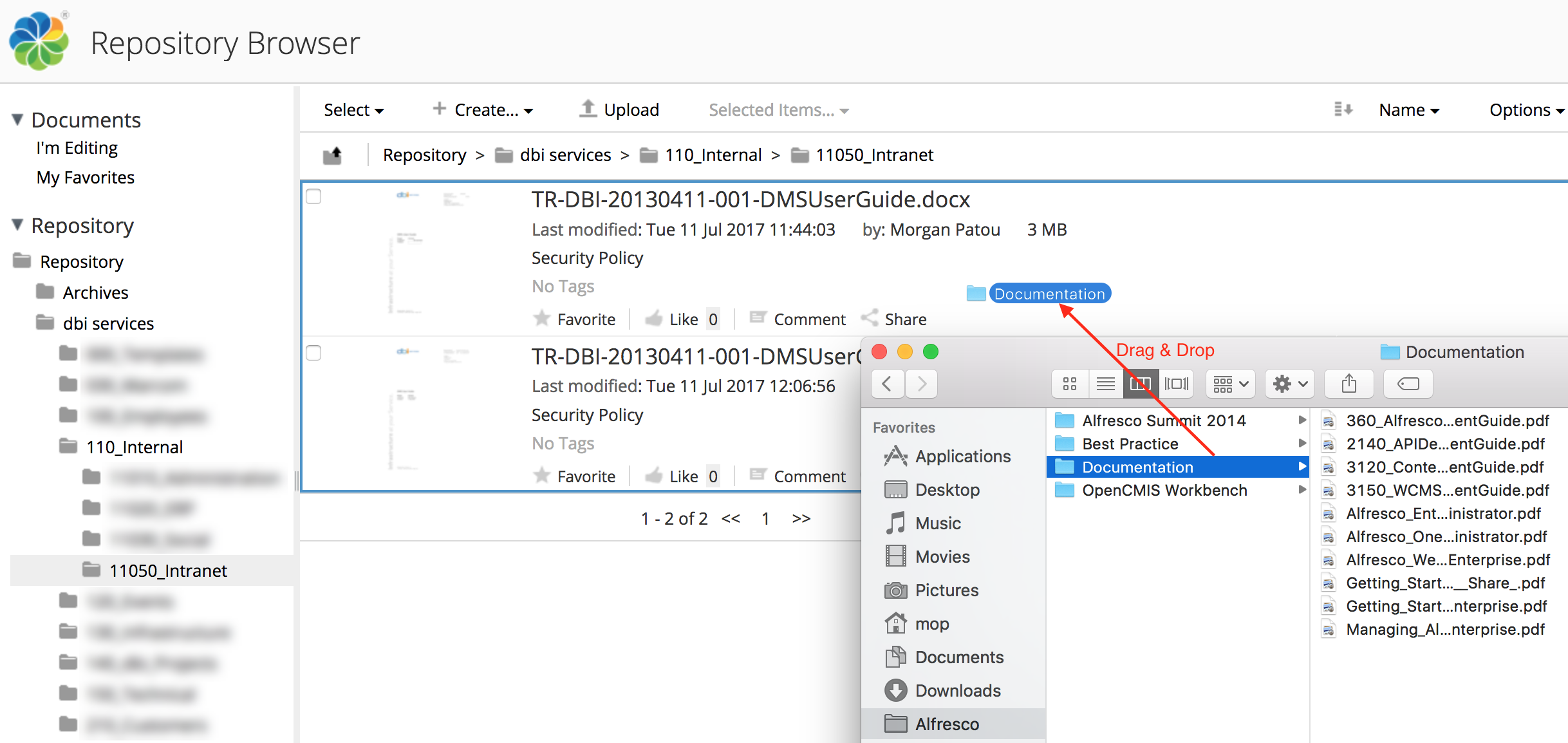Open Finder arrange-by dropdown
The width and height of the screenshot is (1568, 743).
(1230, 384)
